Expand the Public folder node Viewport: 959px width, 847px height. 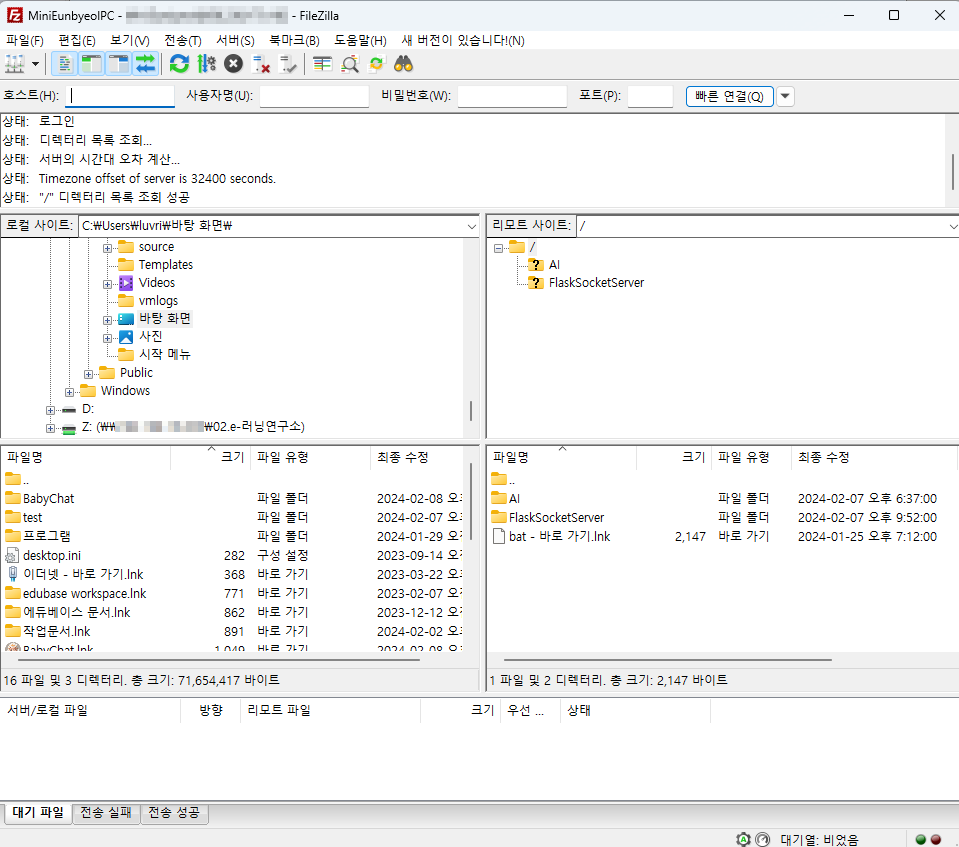(88, 374)
